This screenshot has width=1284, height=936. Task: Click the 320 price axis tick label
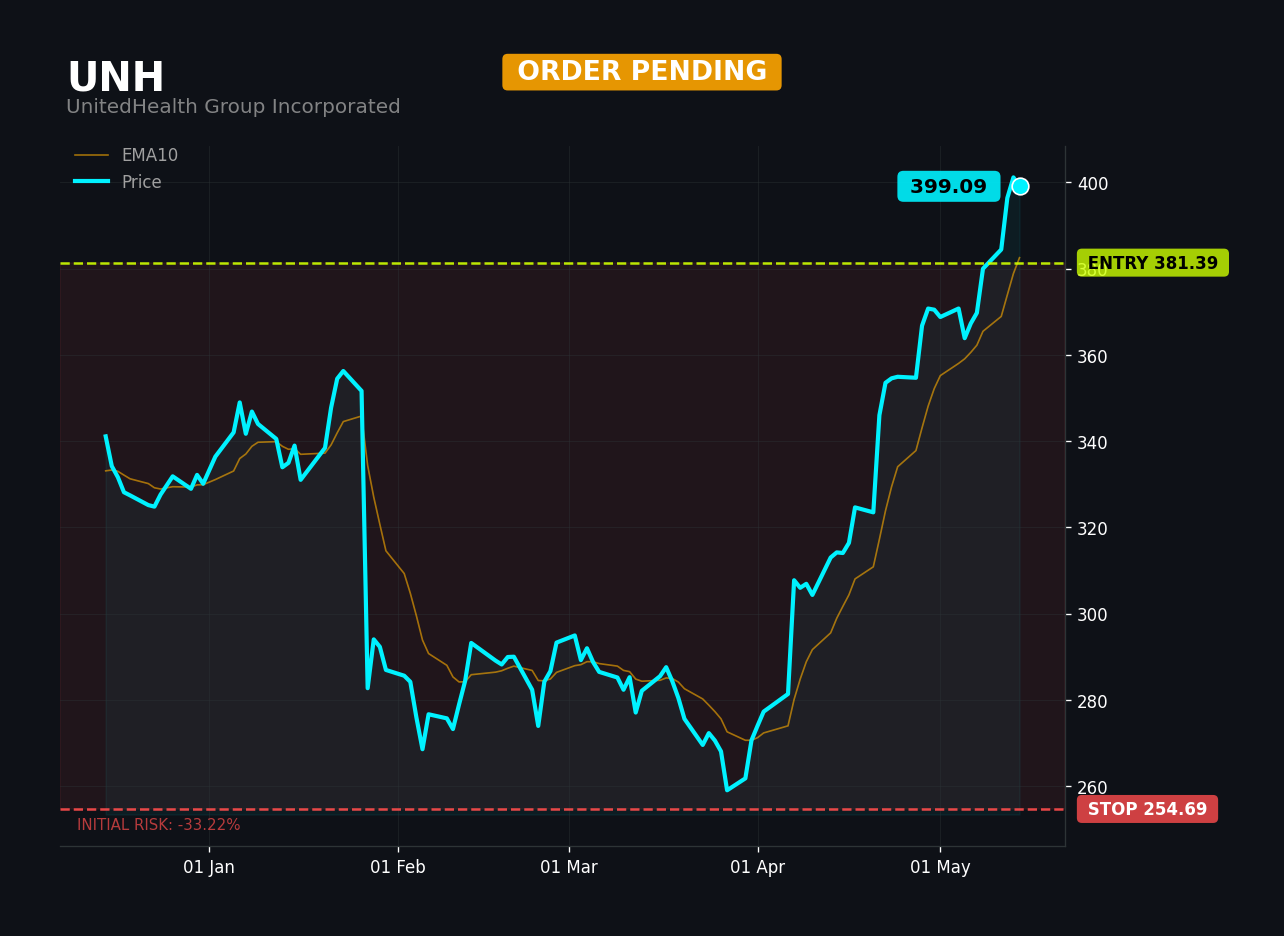pyautogui.click(x=1092, y=528)
